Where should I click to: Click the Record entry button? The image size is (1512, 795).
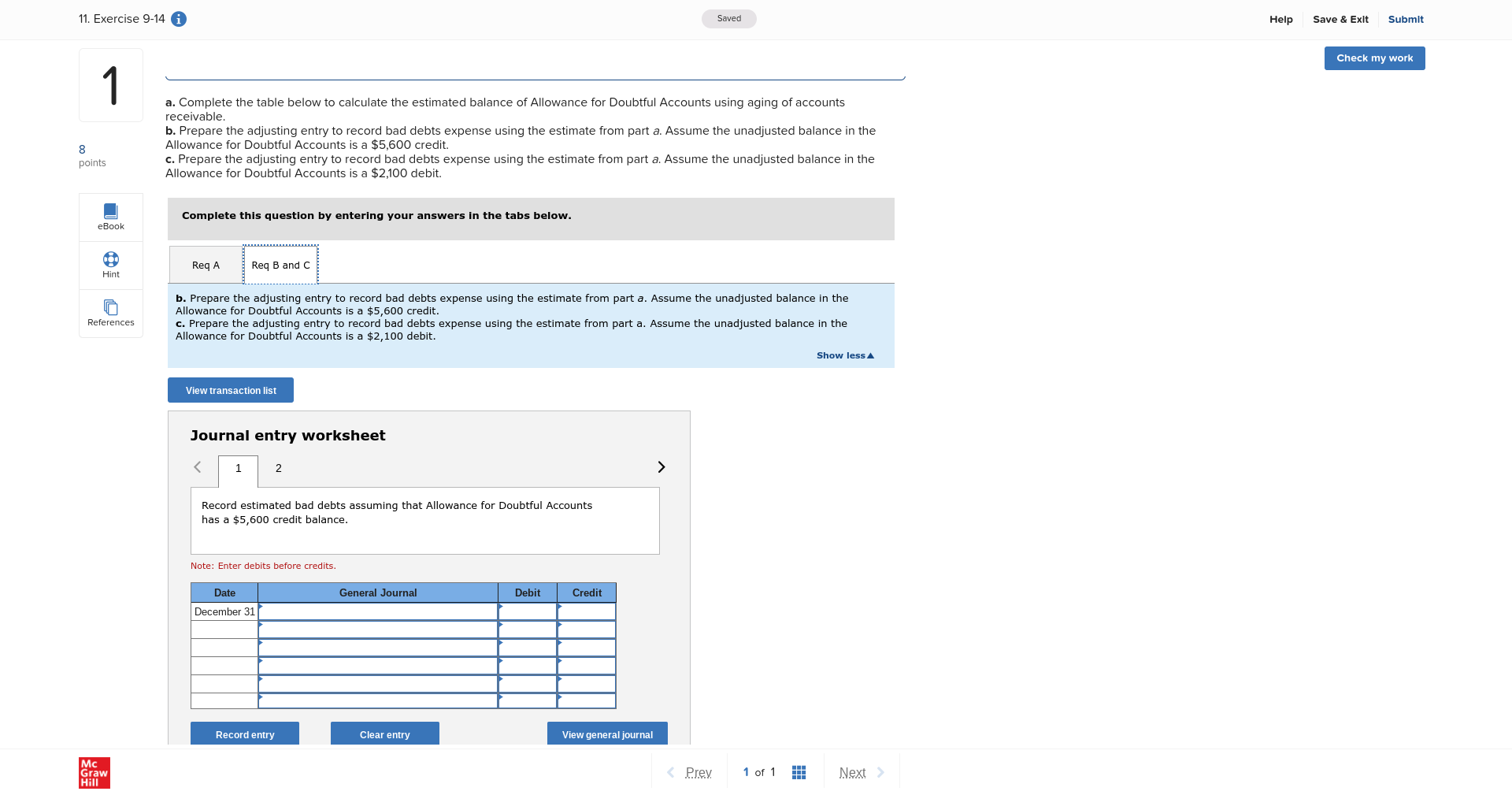coord(244,734)
